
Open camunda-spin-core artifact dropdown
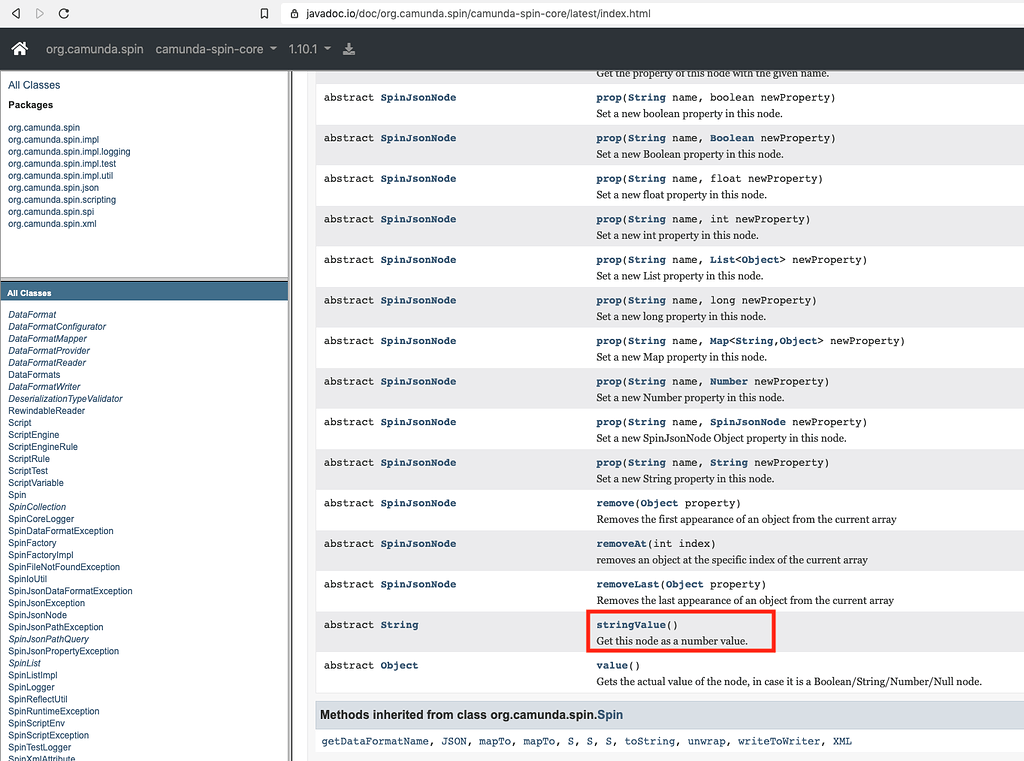click(216, 49)
